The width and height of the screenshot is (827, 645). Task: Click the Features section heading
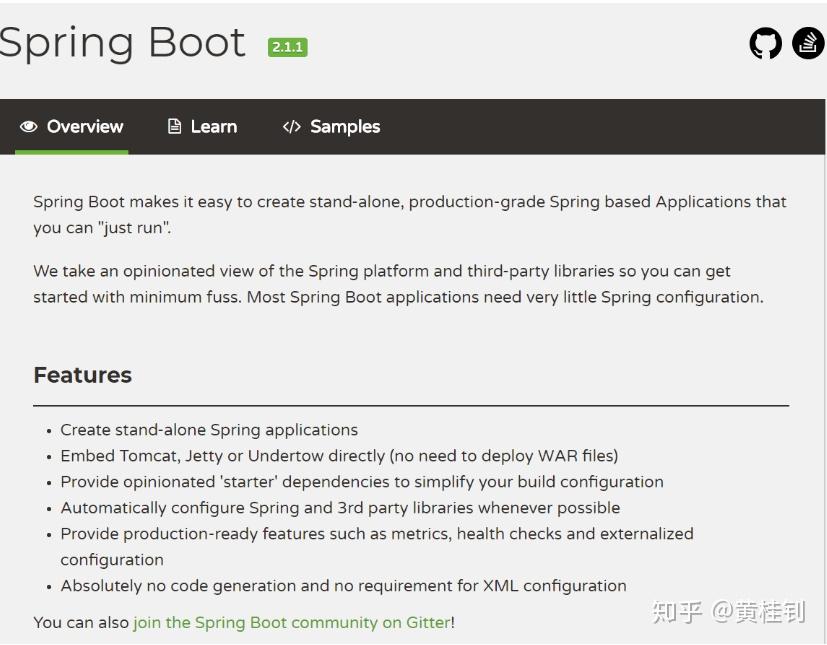pyautogui.click(x=82, y=375)
